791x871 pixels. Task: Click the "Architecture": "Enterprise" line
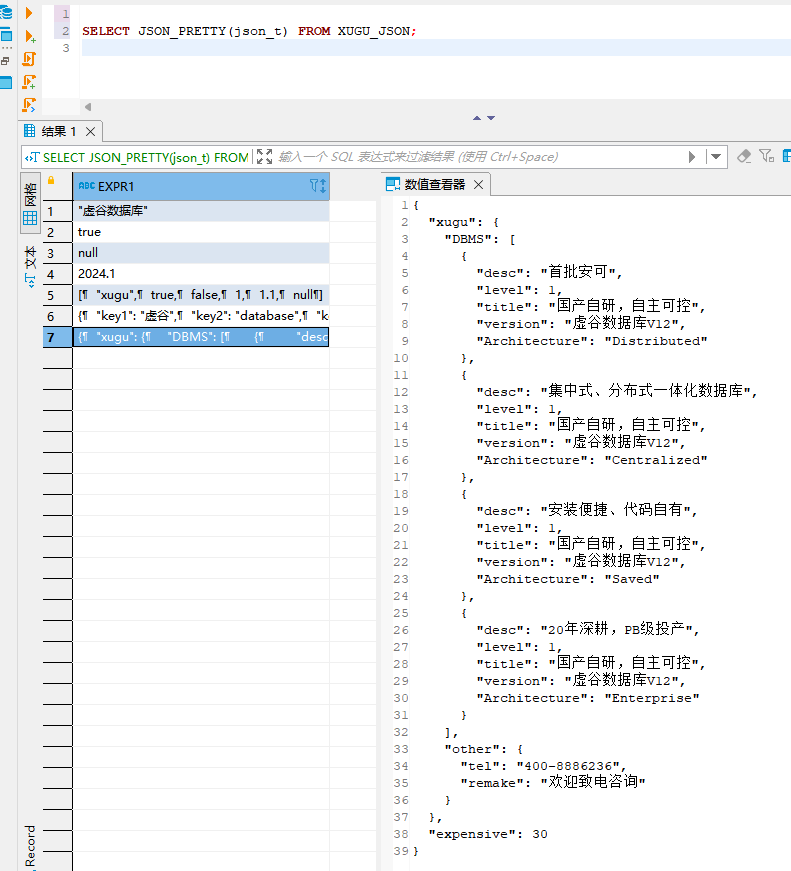[x=588, y=698]
